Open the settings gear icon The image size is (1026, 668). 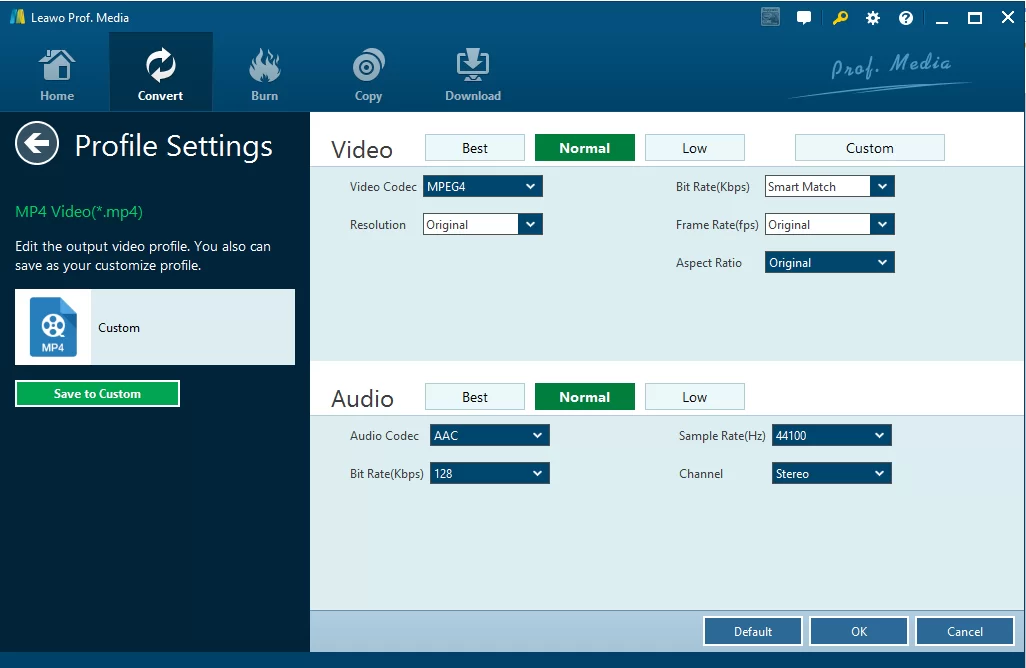873,18
